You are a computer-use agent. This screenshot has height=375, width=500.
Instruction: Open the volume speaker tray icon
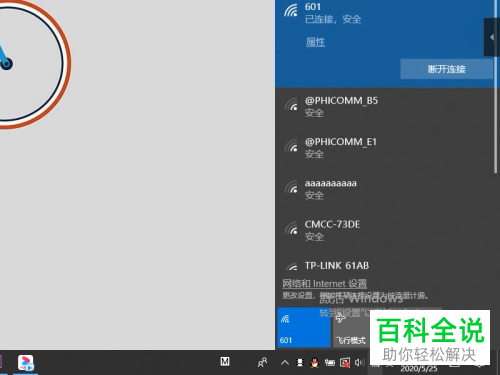(x=360, y=362)
